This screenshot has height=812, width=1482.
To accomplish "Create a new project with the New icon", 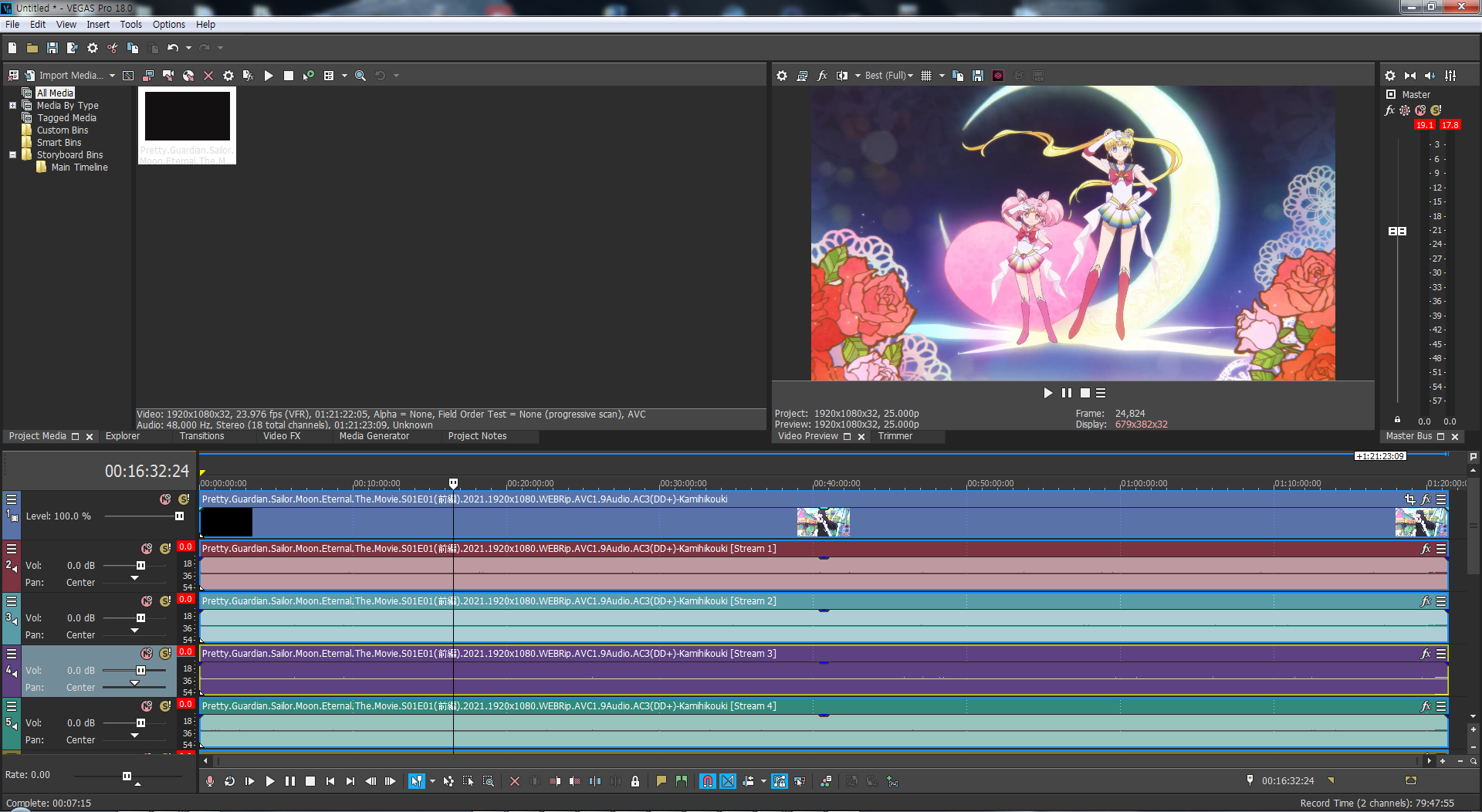I will [12, 48].
